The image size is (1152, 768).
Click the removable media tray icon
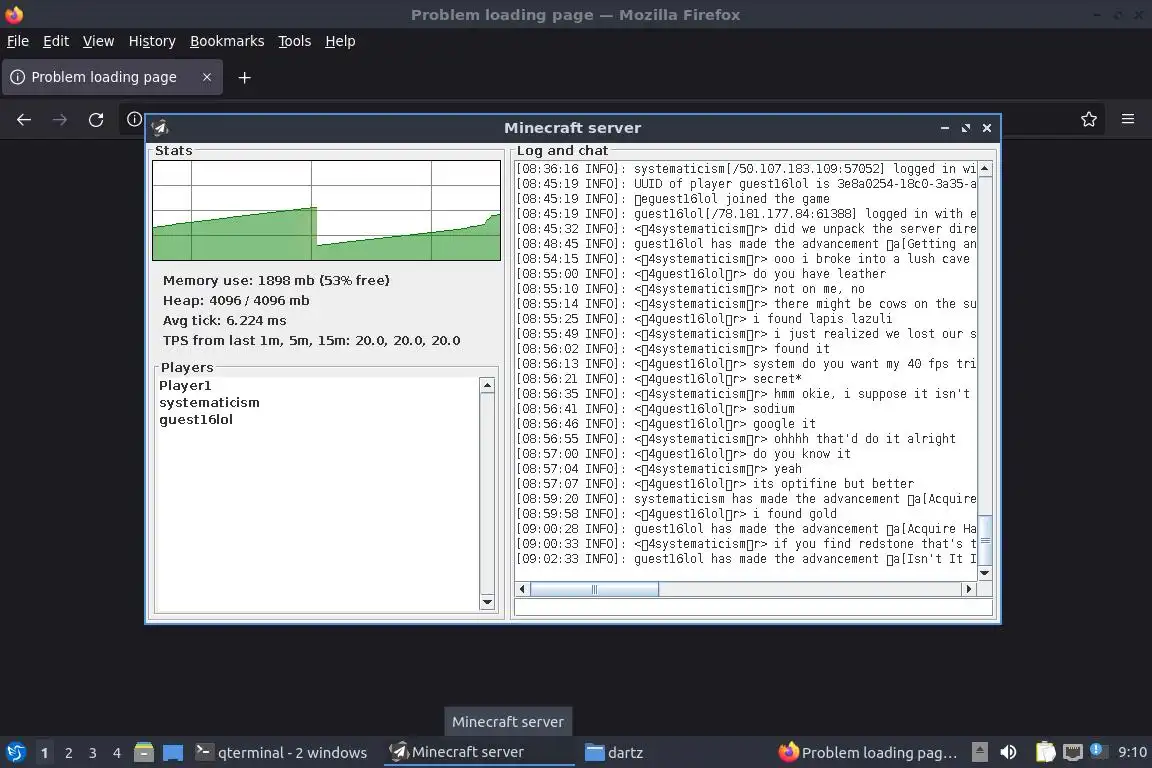point(979,752)
